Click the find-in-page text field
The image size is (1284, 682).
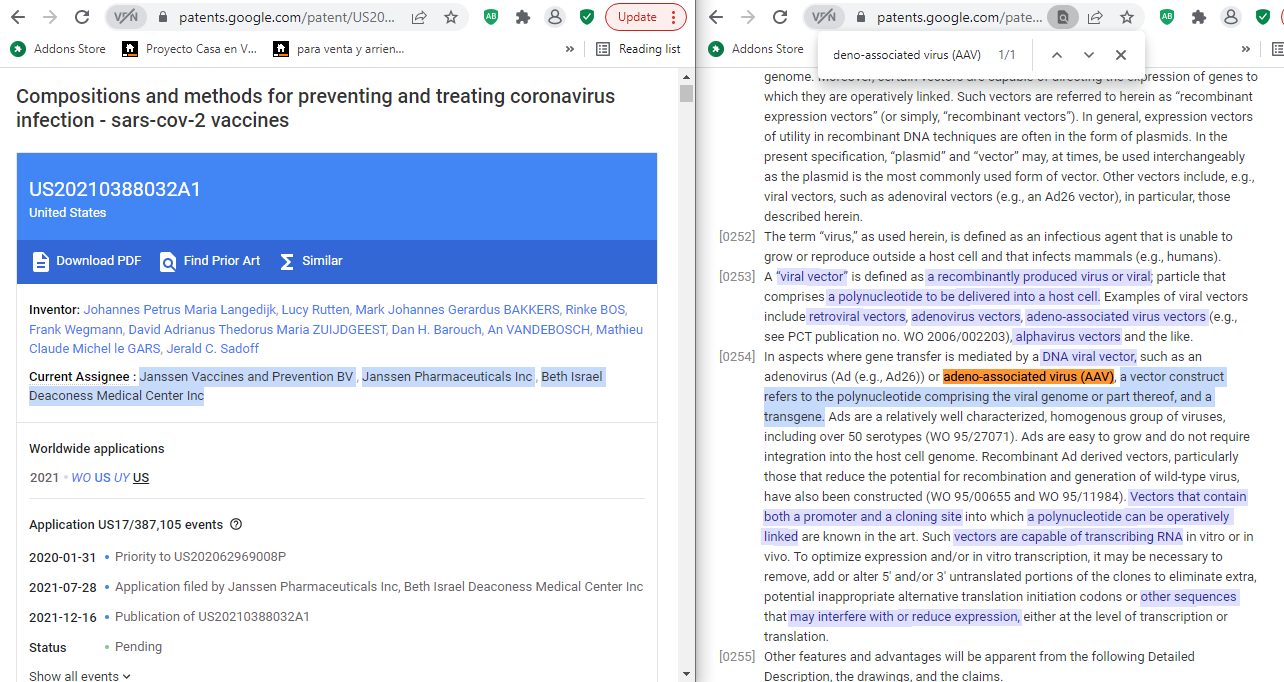[906, 55]
